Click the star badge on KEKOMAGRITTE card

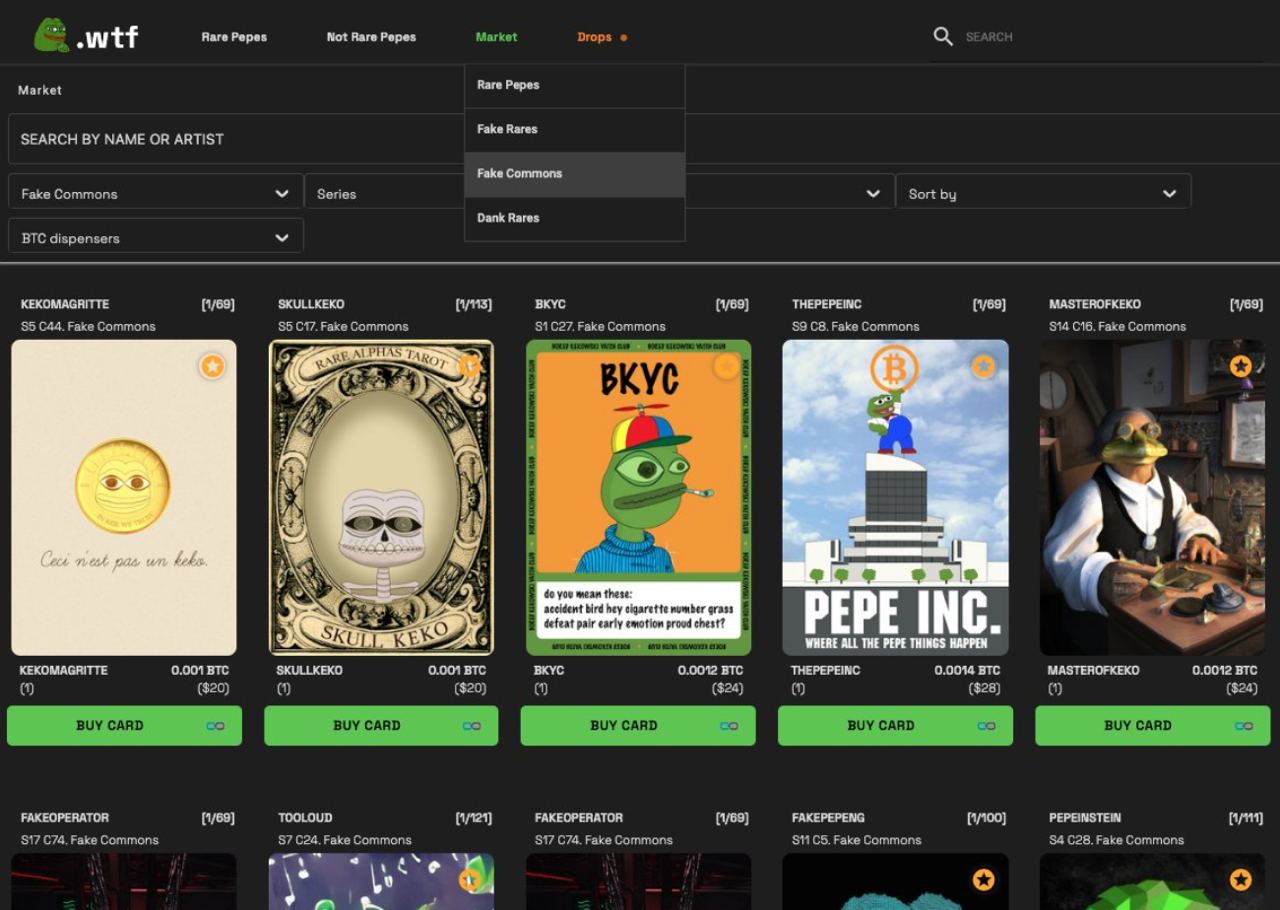(x=212, y=366)
